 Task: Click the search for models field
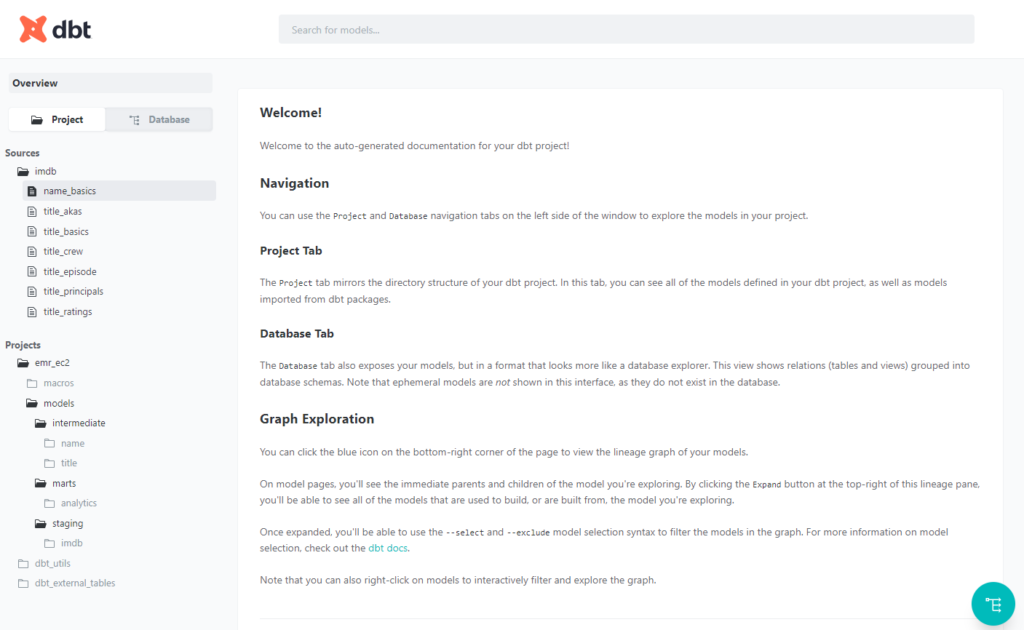(626, 29)
